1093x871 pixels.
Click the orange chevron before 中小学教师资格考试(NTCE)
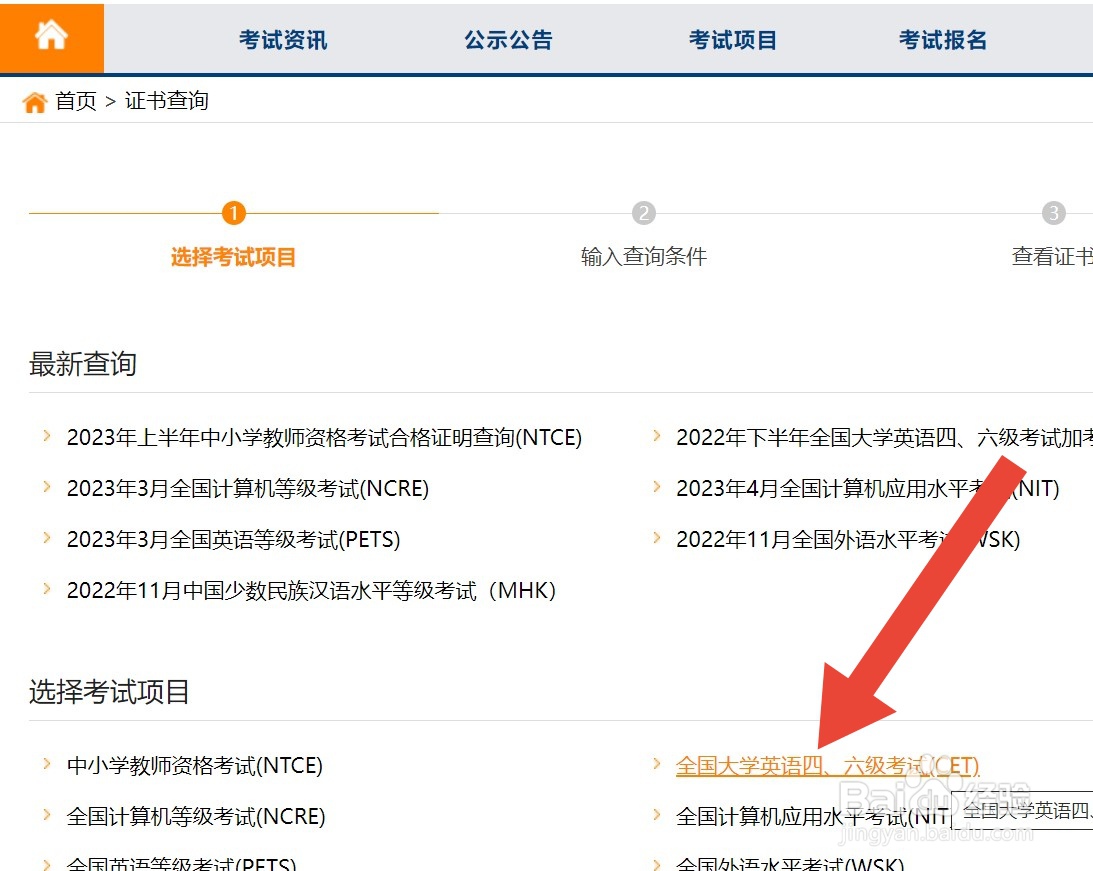pyautogui.click(x=47, y=765)
